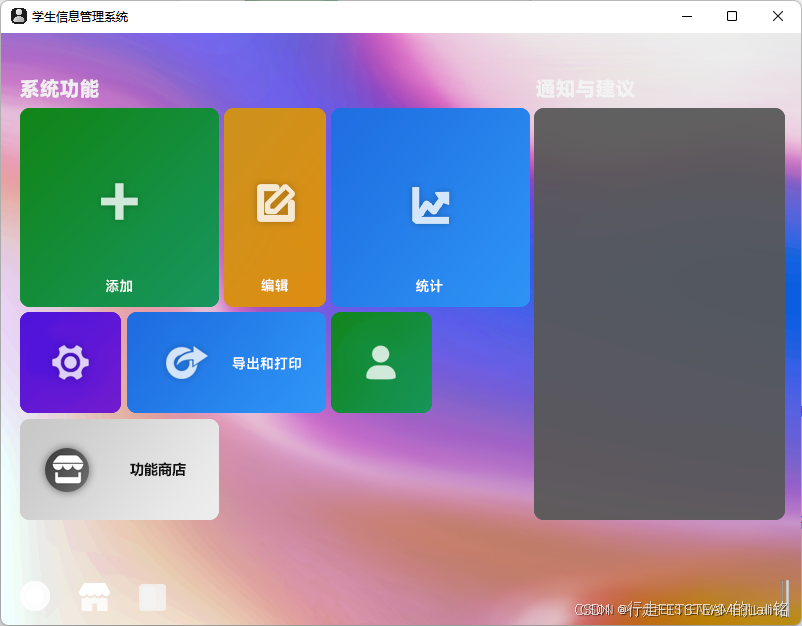Click the 通知与建议 heading text

[585, 89]
